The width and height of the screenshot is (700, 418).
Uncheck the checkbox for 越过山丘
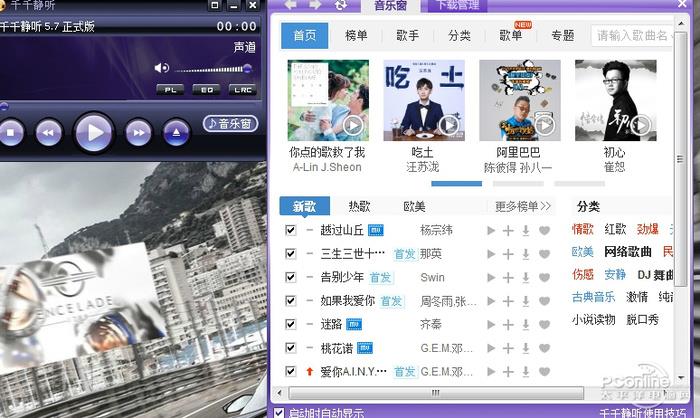(290, 230)
